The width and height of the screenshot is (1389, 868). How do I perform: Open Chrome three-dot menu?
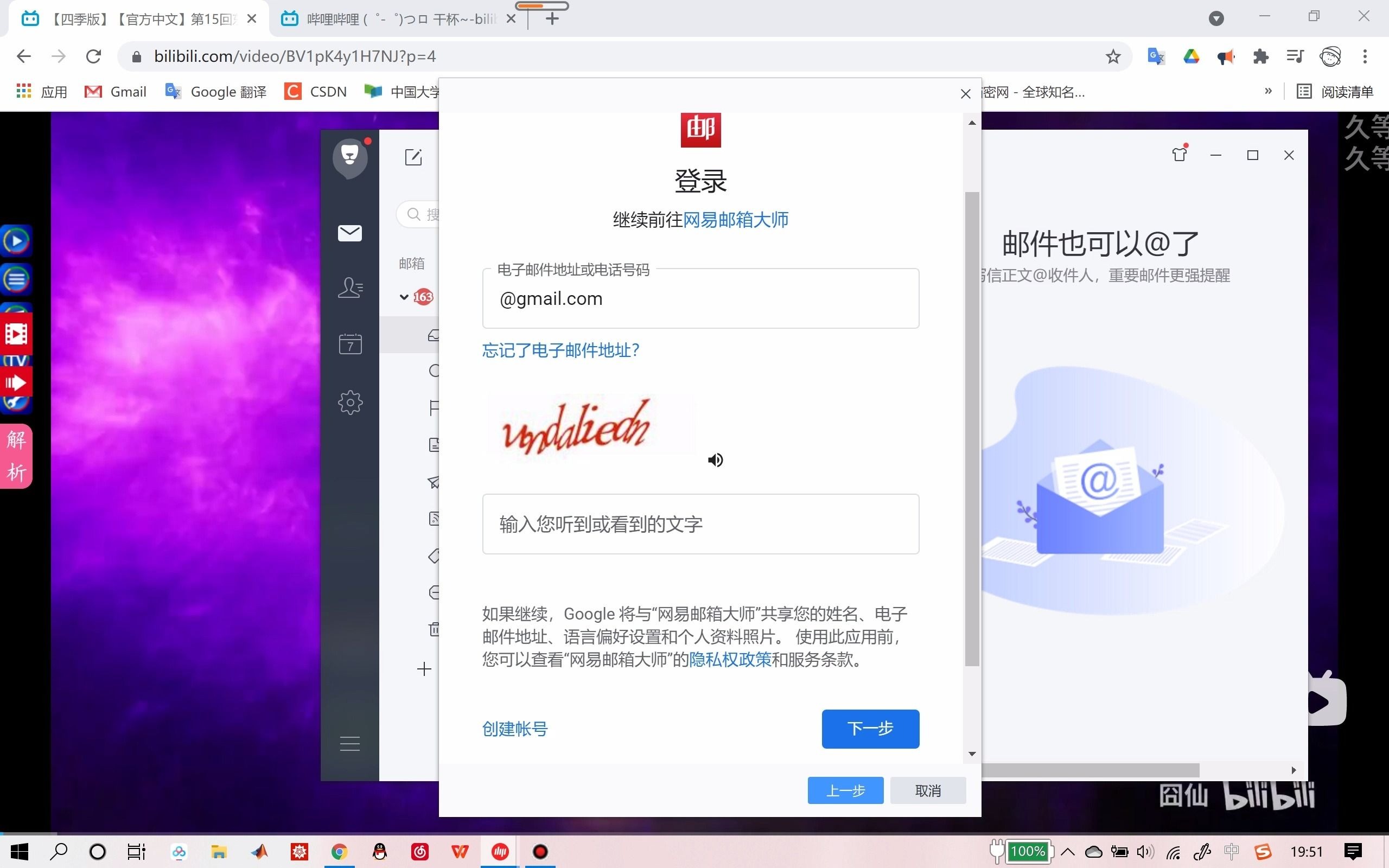(x=1365, y=56)
